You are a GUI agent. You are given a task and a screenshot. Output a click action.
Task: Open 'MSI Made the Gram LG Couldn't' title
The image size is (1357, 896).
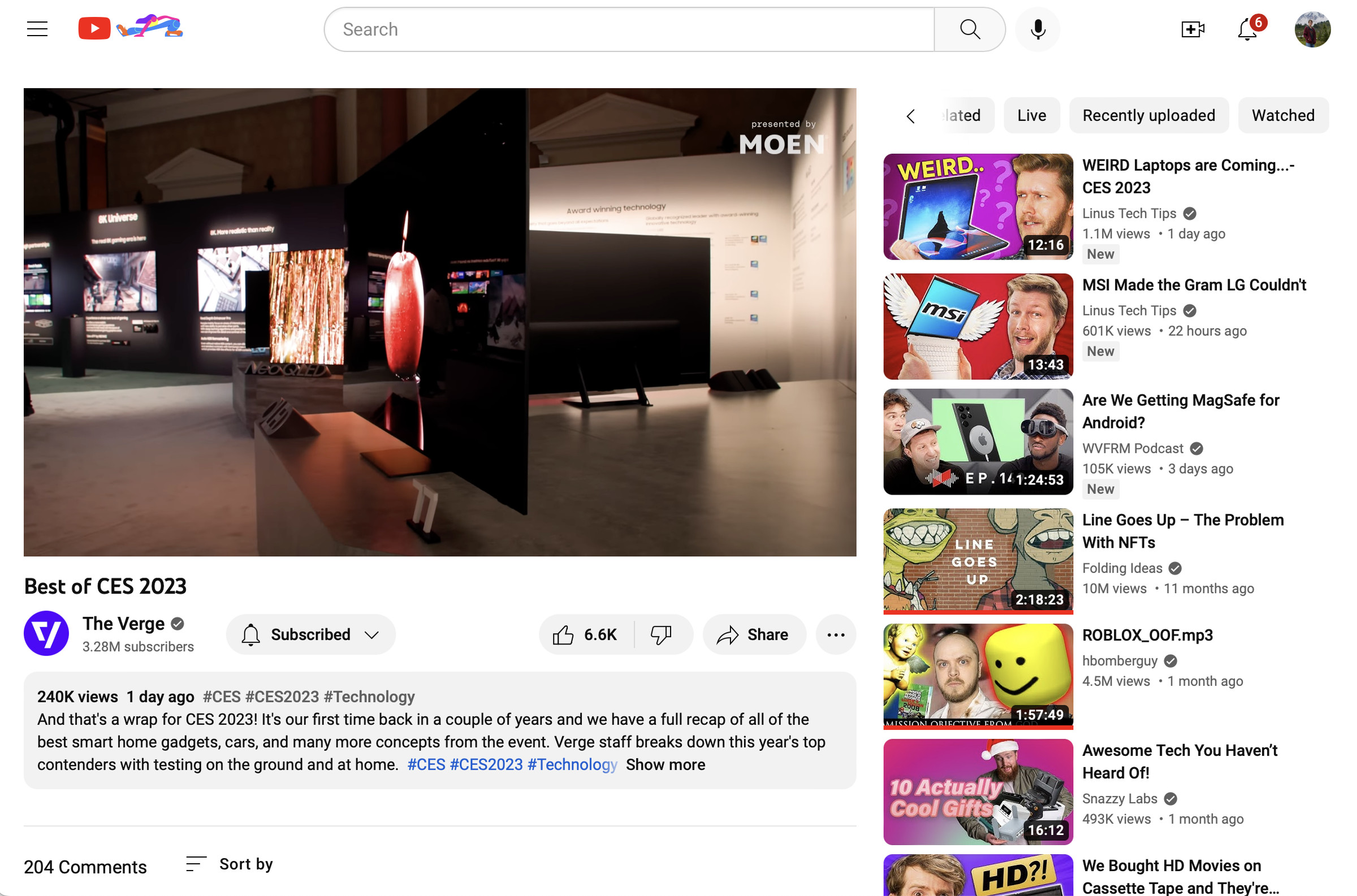(1194, 284)
